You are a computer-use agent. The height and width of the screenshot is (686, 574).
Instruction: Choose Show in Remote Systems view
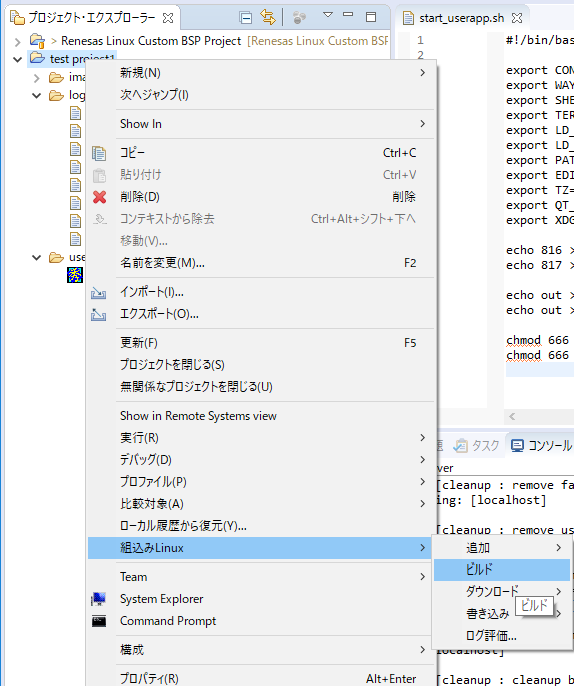[x=262, y=416]
